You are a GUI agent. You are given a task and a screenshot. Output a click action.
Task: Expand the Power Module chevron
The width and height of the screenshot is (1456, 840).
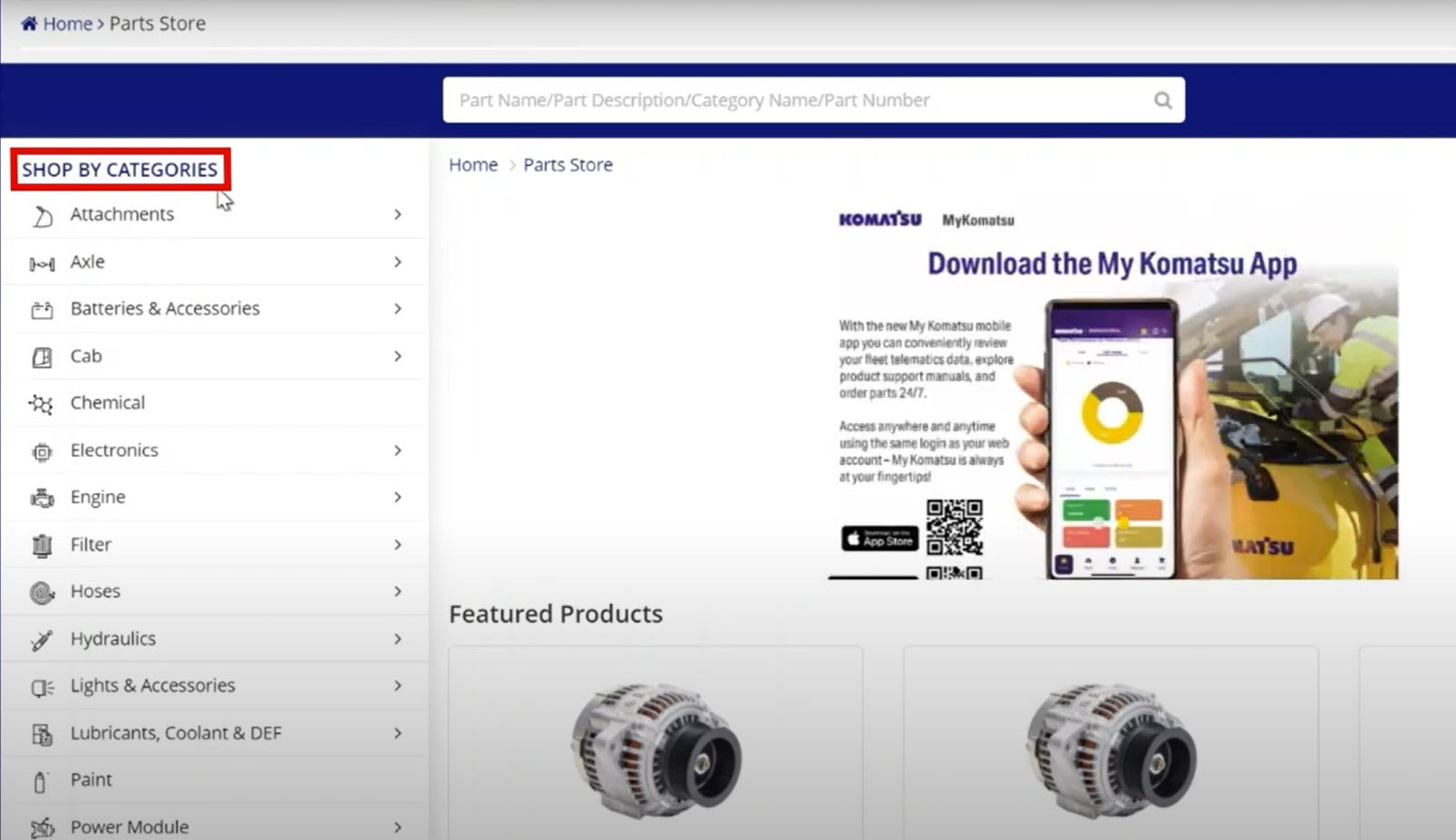[398, 827]
